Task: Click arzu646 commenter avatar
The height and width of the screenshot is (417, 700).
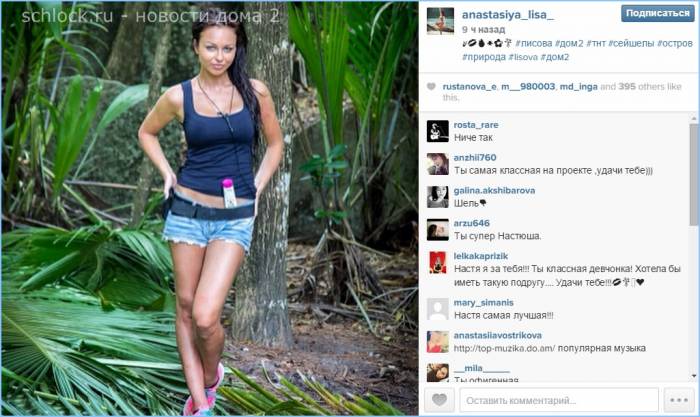Action: point(438,229)
